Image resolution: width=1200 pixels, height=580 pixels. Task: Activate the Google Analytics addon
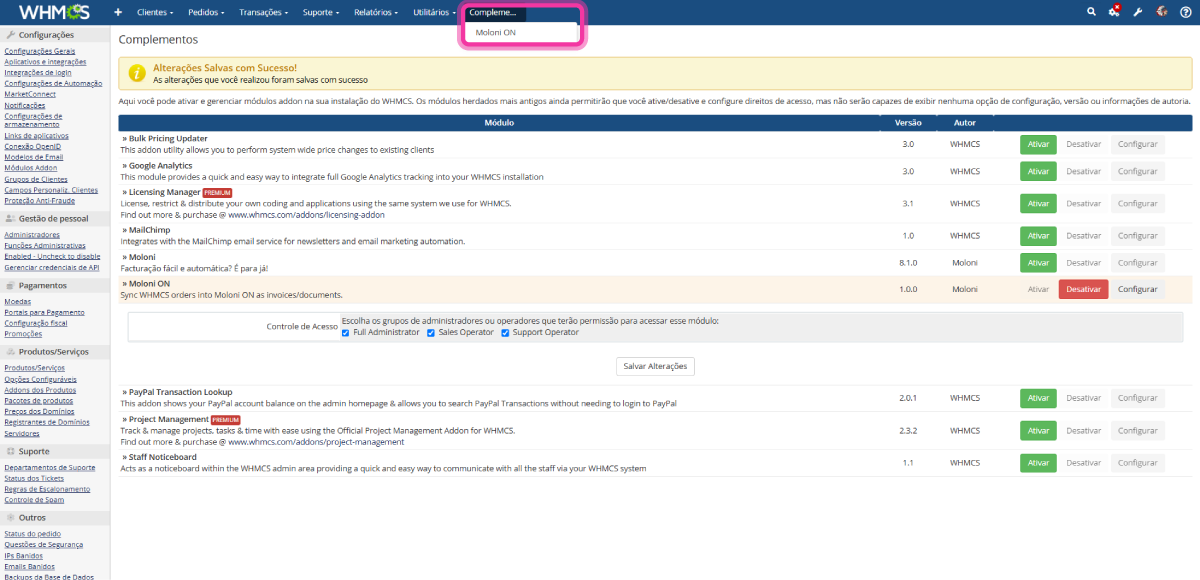pos(1038,171)
